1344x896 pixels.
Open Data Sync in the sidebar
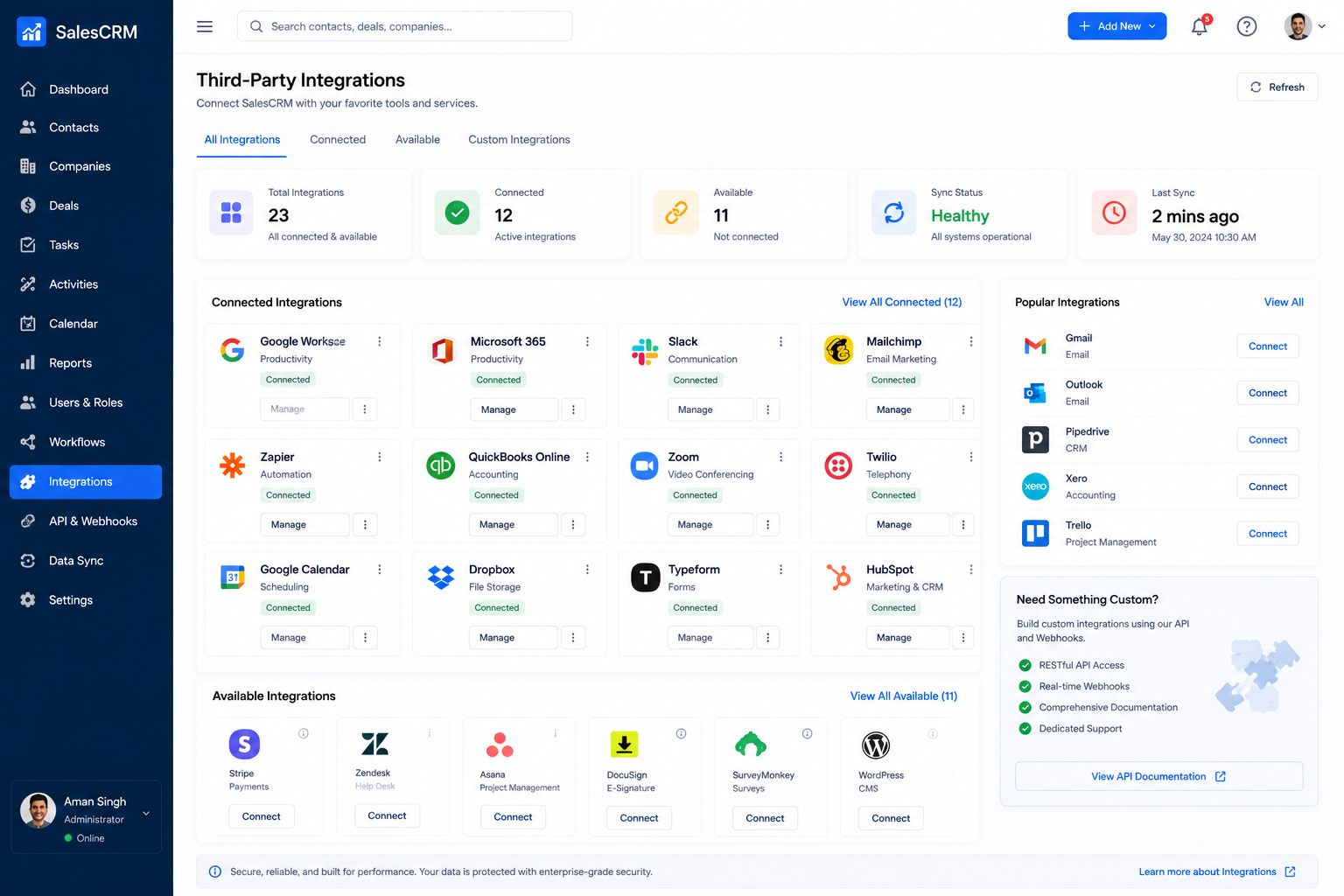tap(86, 561)
